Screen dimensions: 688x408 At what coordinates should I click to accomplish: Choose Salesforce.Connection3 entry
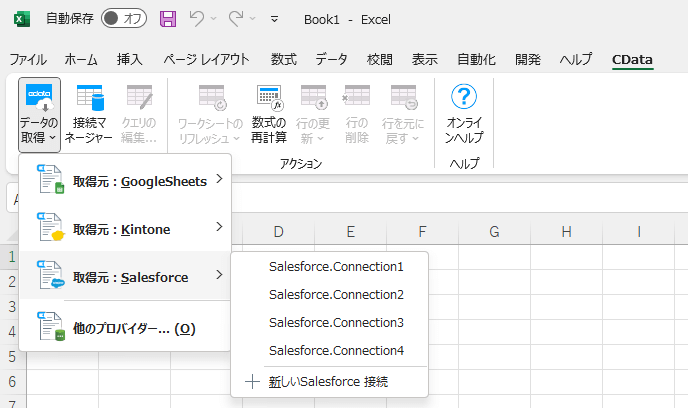336,323
